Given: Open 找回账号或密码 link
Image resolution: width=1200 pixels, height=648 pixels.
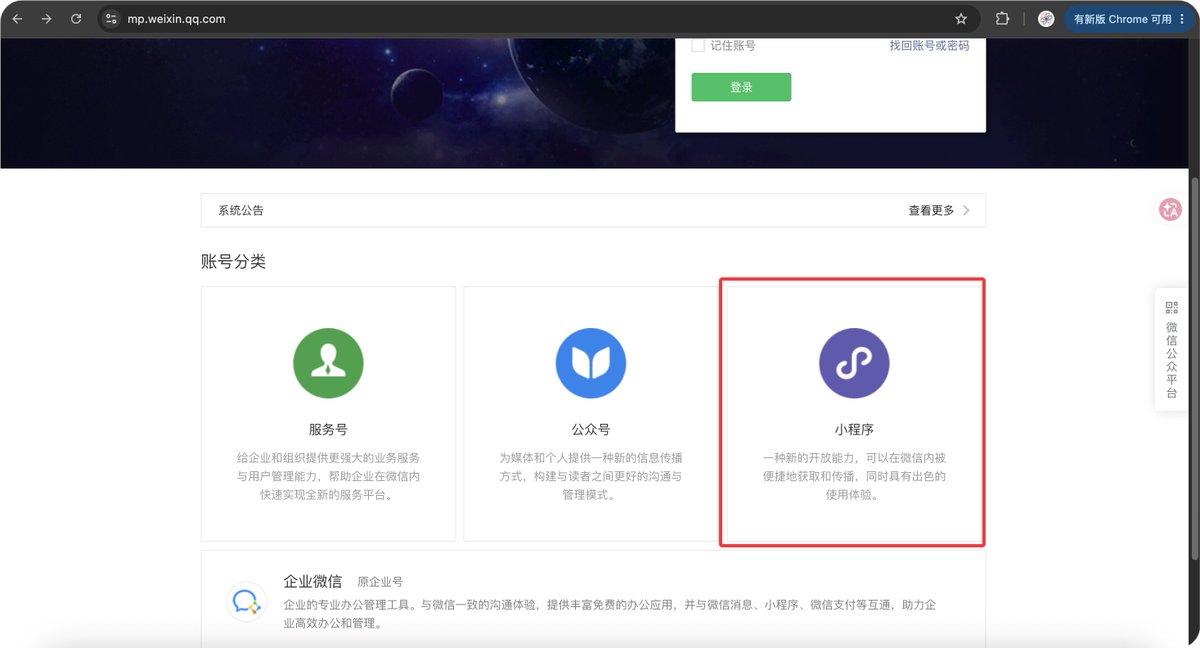Looking at the screenshot, I should [929, 46].
